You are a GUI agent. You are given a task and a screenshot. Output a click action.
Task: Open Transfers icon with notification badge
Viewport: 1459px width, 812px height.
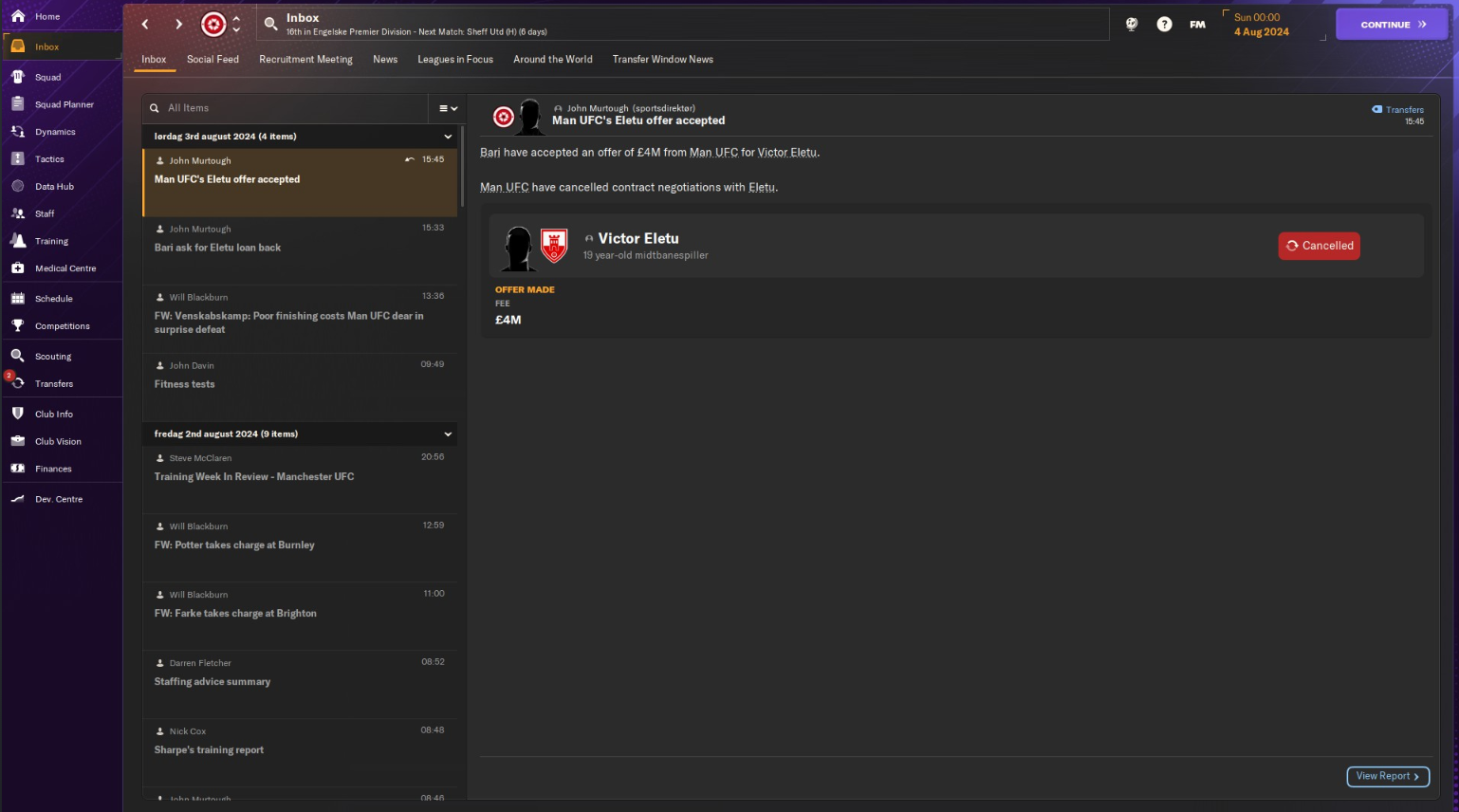(16, 383)
